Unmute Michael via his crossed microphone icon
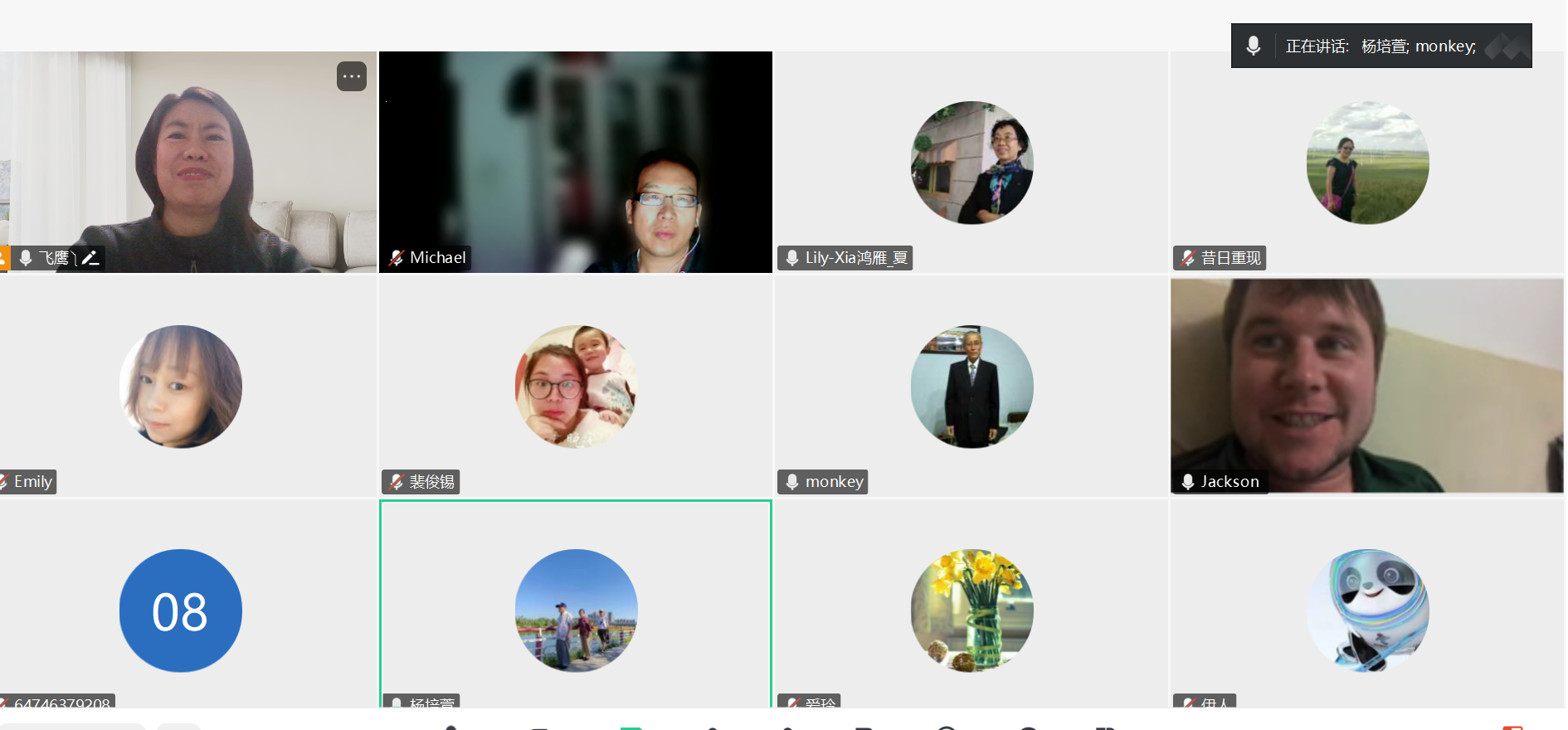1568x730 pixels. click(397, 258)
